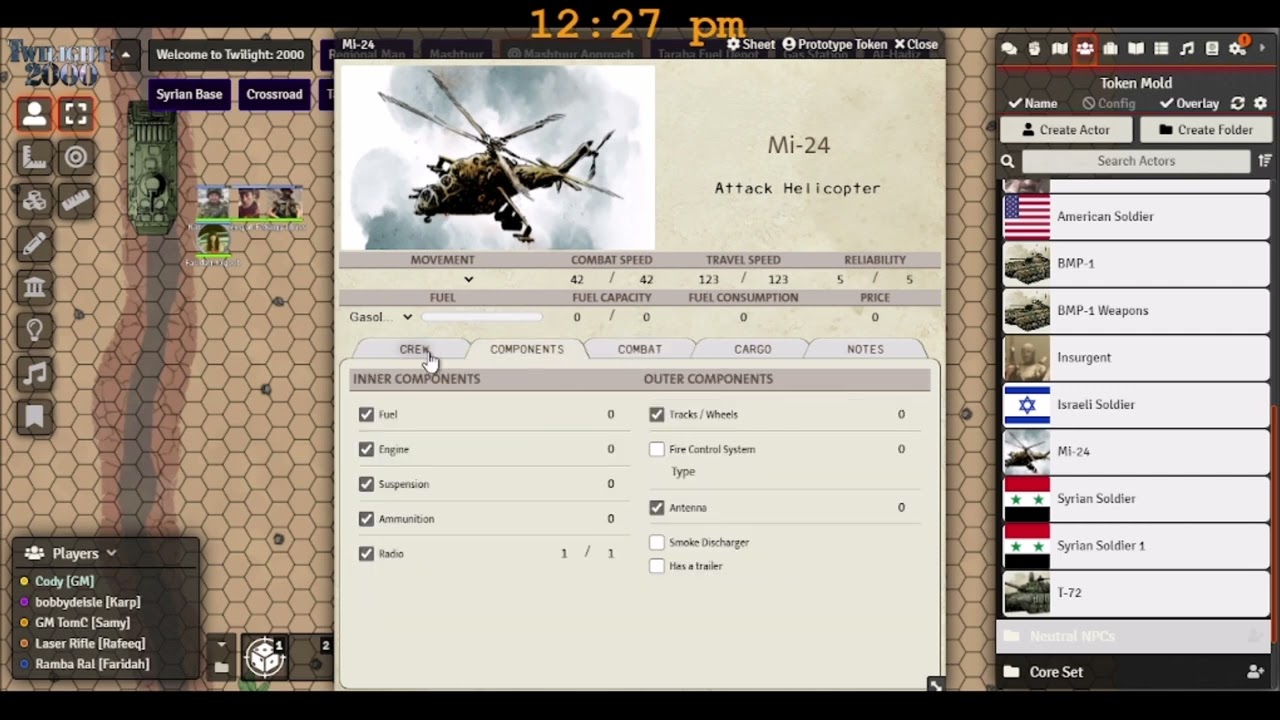Switch to the Combat tab
The image size is (1280, 720).
click(x=639, y=349)
